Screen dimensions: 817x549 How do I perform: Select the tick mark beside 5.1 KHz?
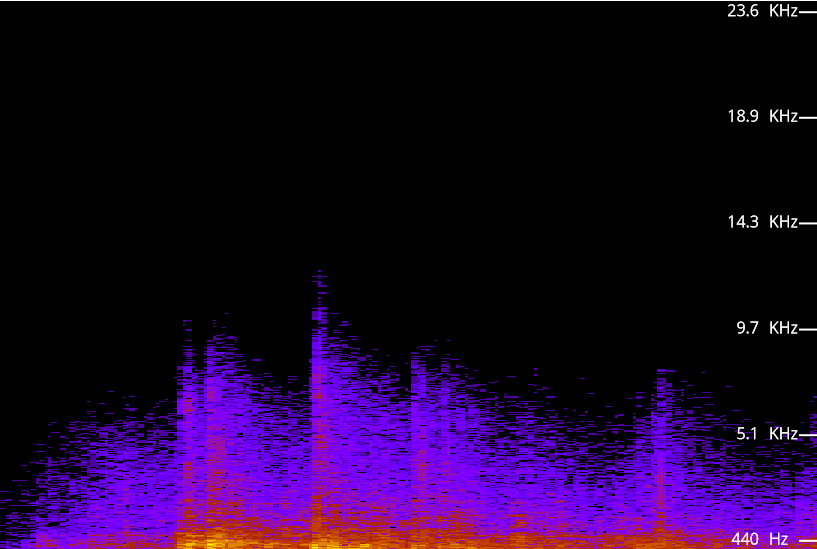click(808, 435)
